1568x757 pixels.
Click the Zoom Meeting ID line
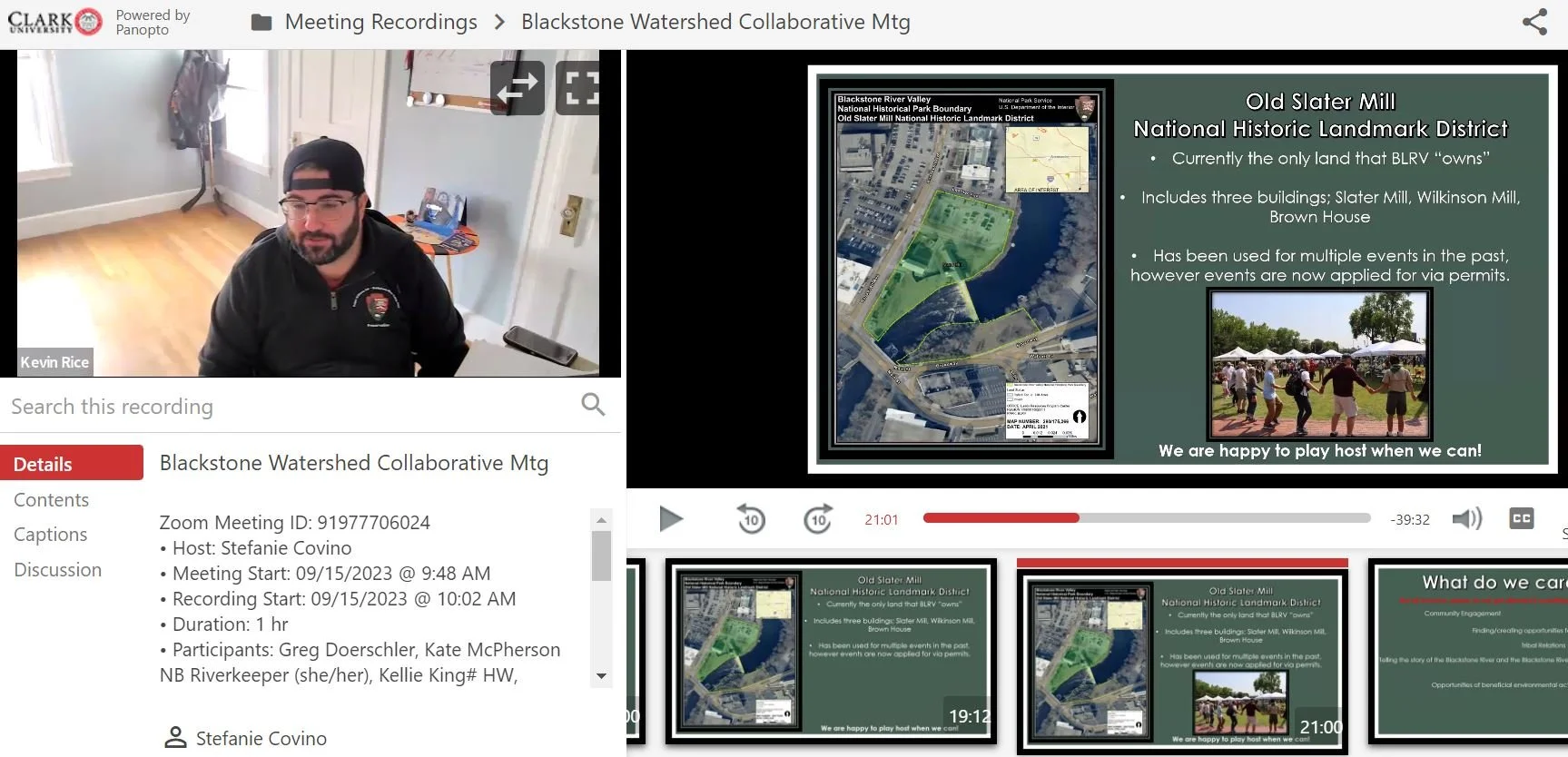click(295, 523)
